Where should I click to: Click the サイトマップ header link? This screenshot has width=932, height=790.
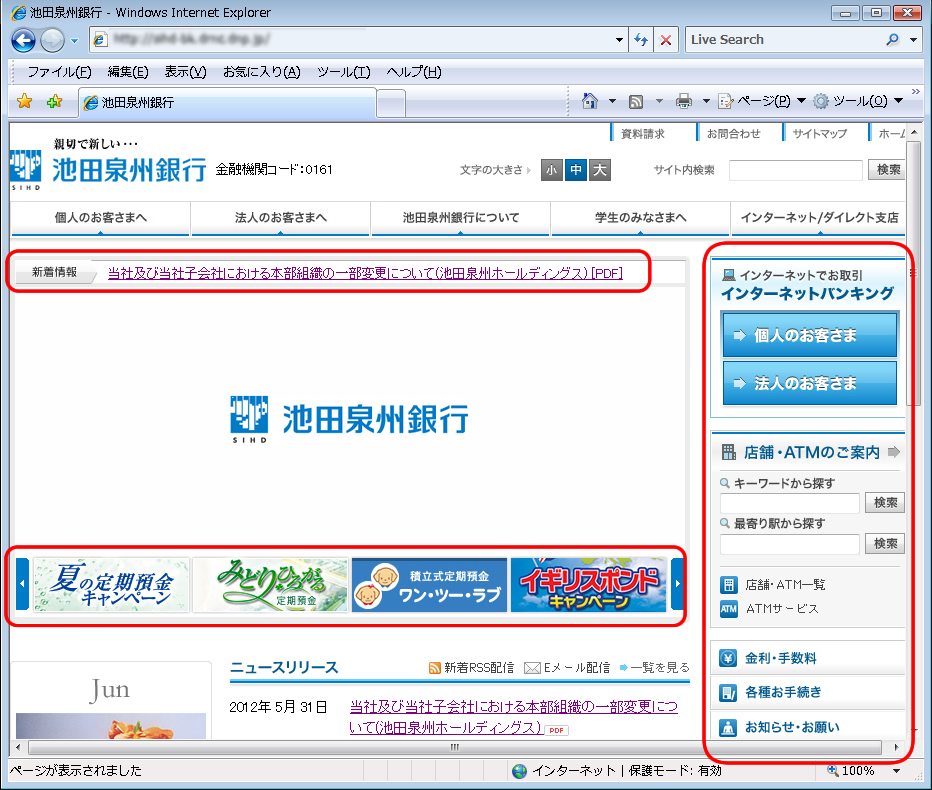[x=820, y=134]
